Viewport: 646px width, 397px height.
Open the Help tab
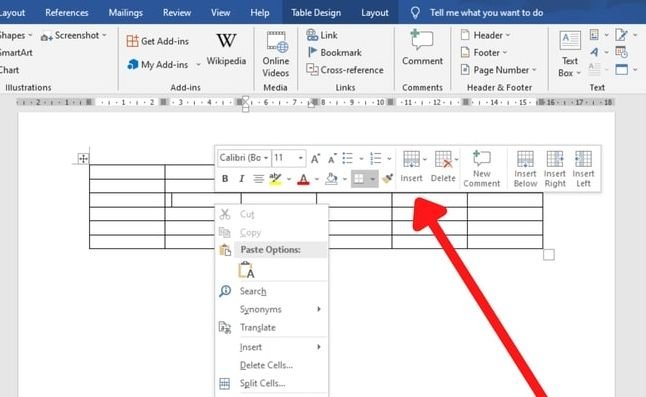(260, 13)
